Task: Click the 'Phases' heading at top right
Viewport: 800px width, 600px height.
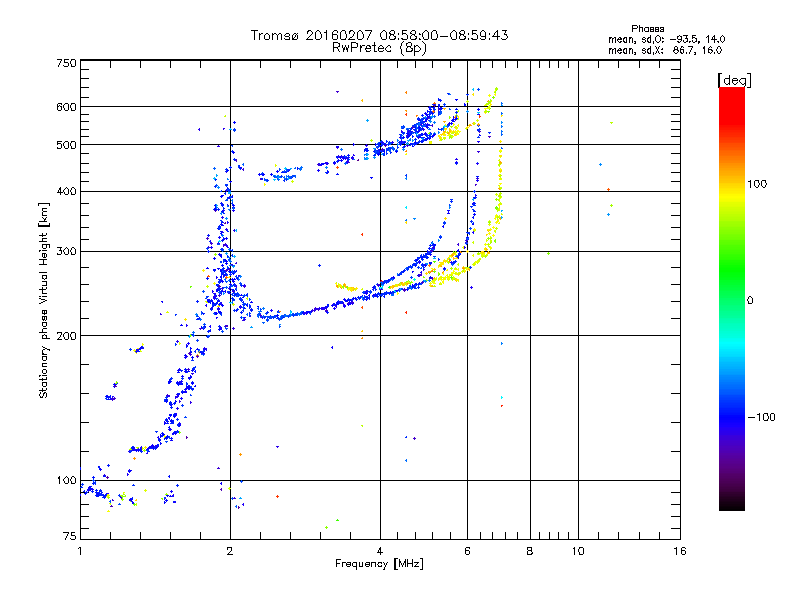Action: click(x=647, y=29)
